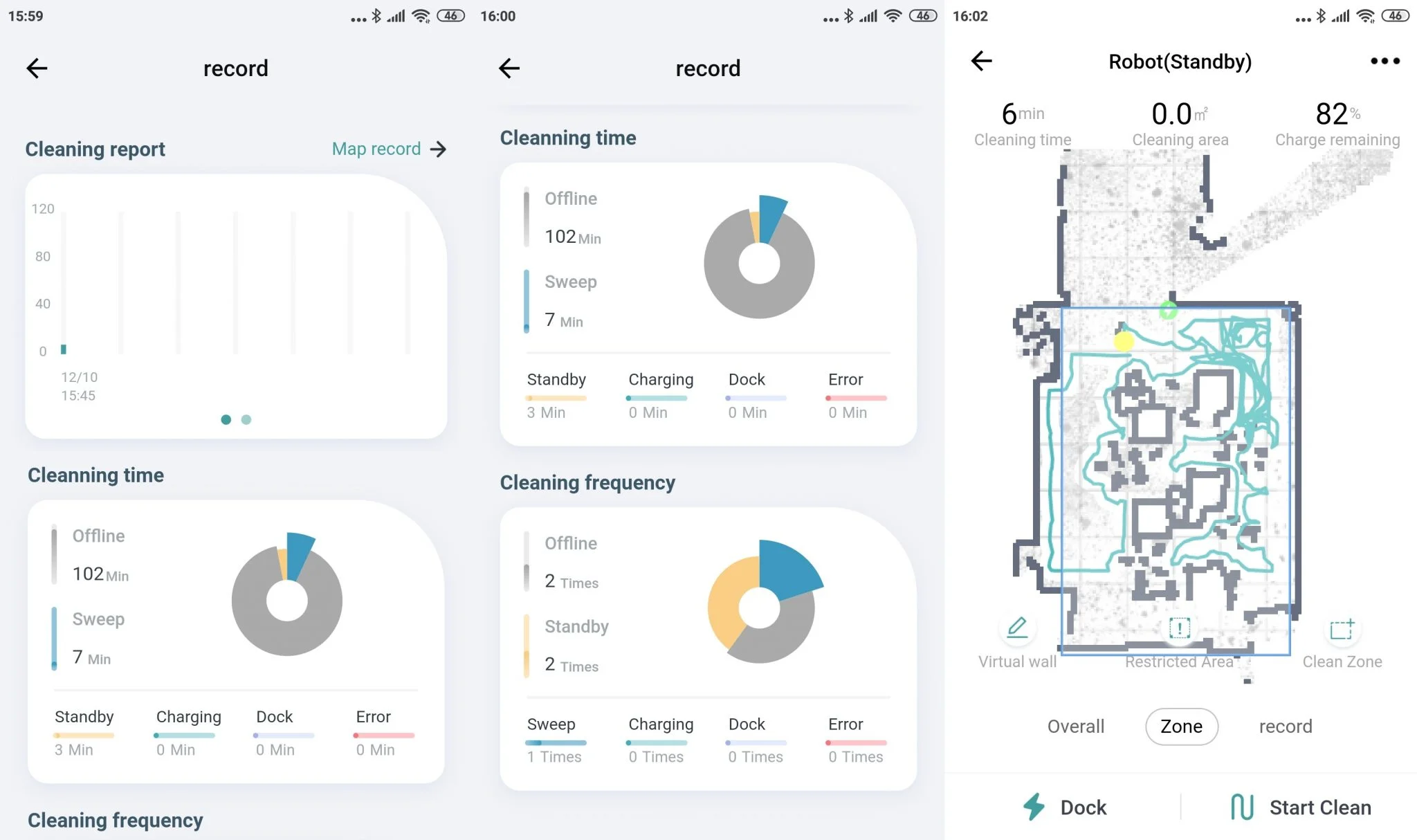Viewport: 1417px width, 840px height.
Task: Tap the first page dot under chart
Action: (226, 419)
